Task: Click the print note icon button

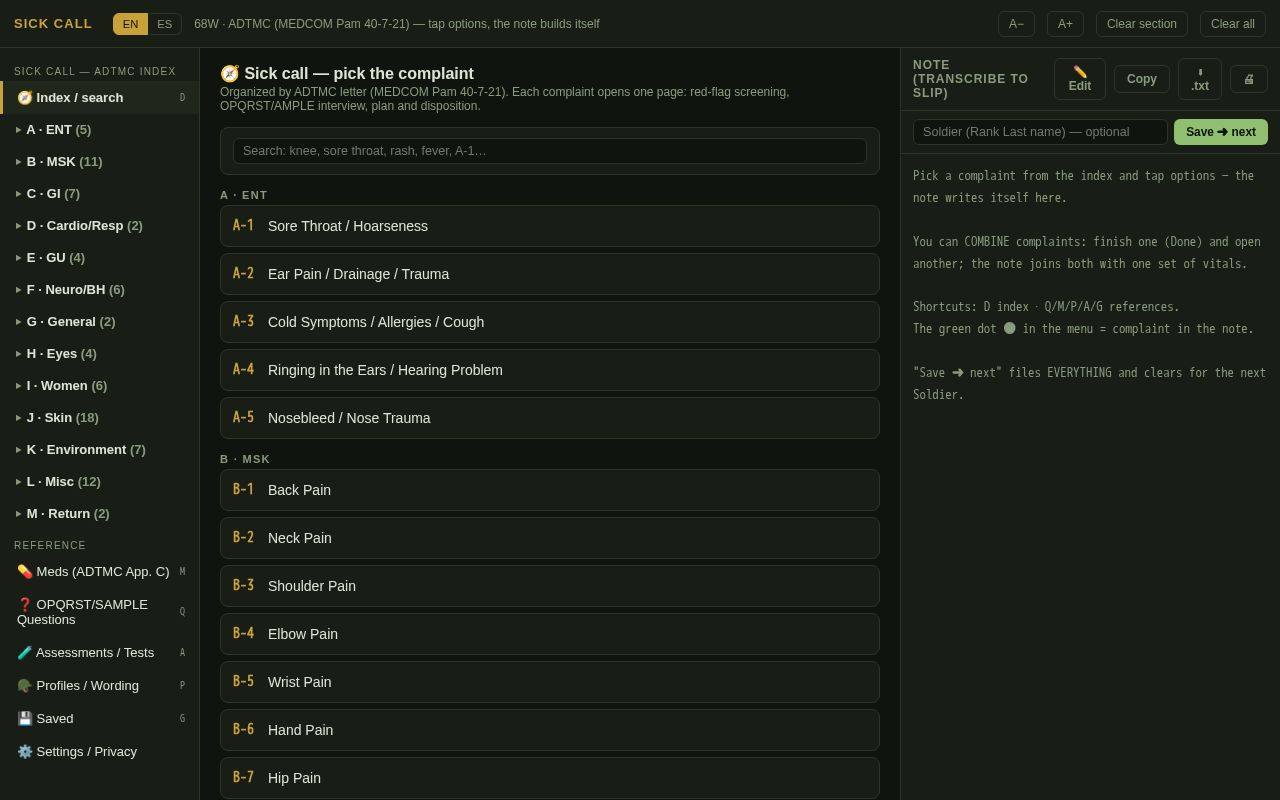Action: click(x=1249, y=79)
